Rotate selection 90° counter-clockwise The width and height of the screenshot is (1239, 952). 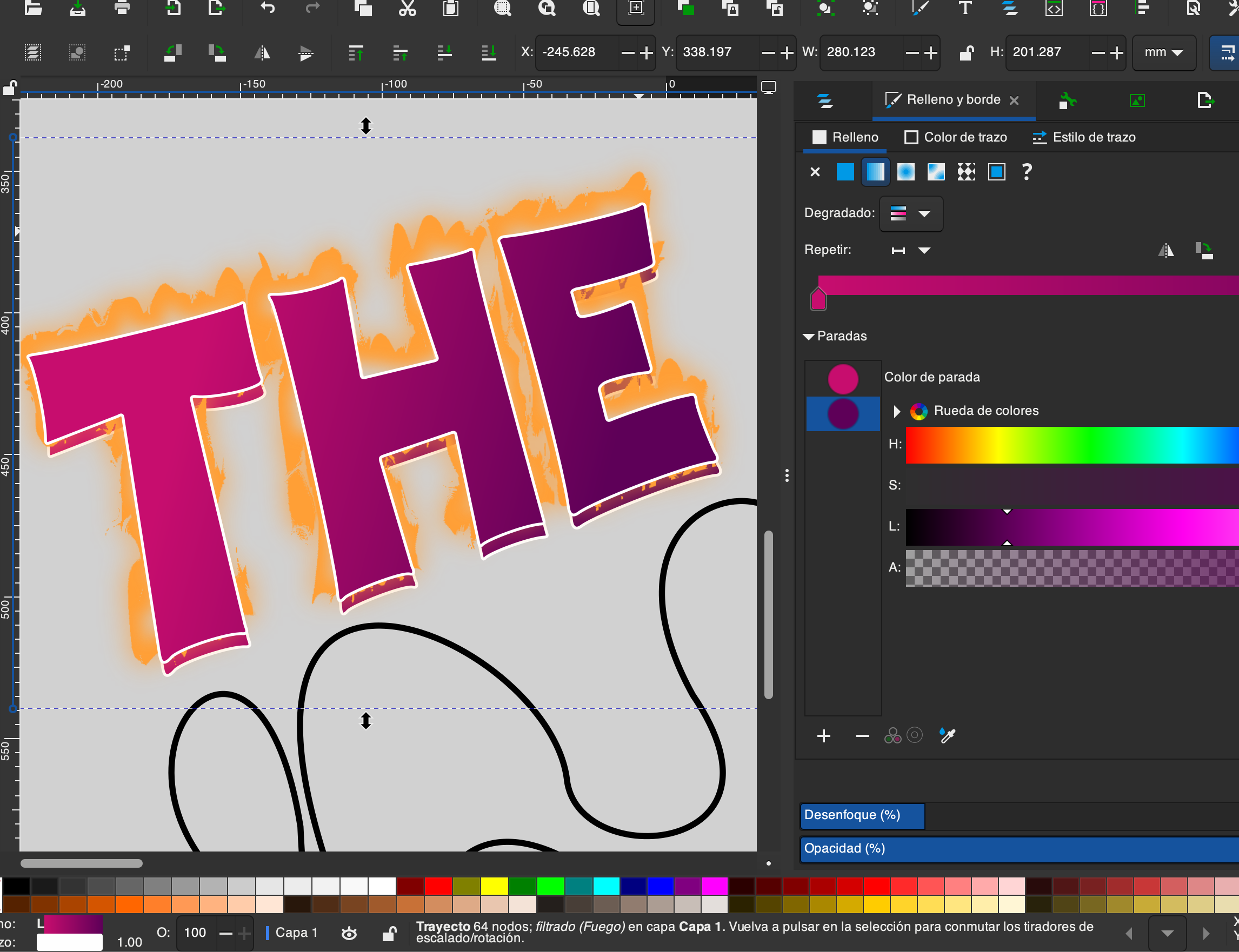coord(172,53)
